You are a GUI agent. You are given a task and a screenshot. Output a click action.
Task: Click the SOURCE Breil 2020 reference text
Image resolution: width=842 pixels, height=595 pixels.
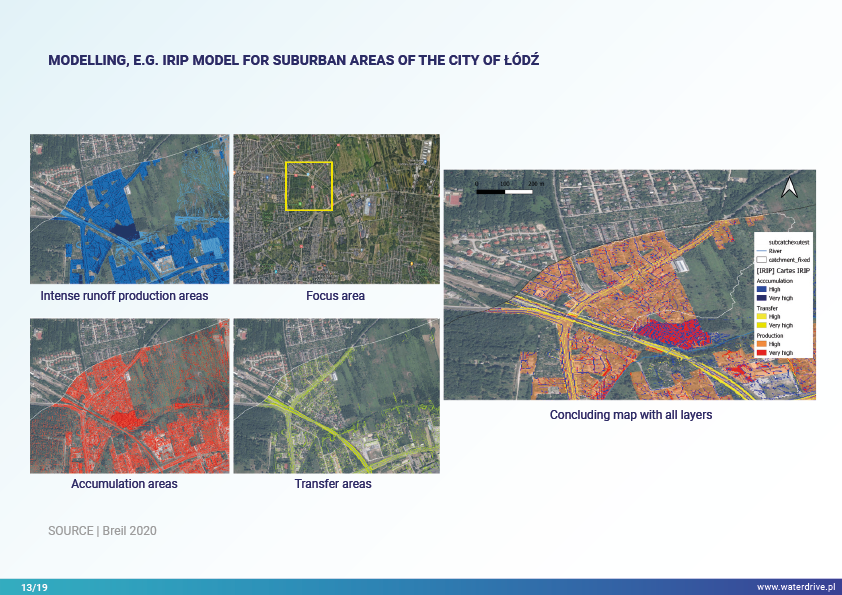pyautogui.click(x=102, y=531)
